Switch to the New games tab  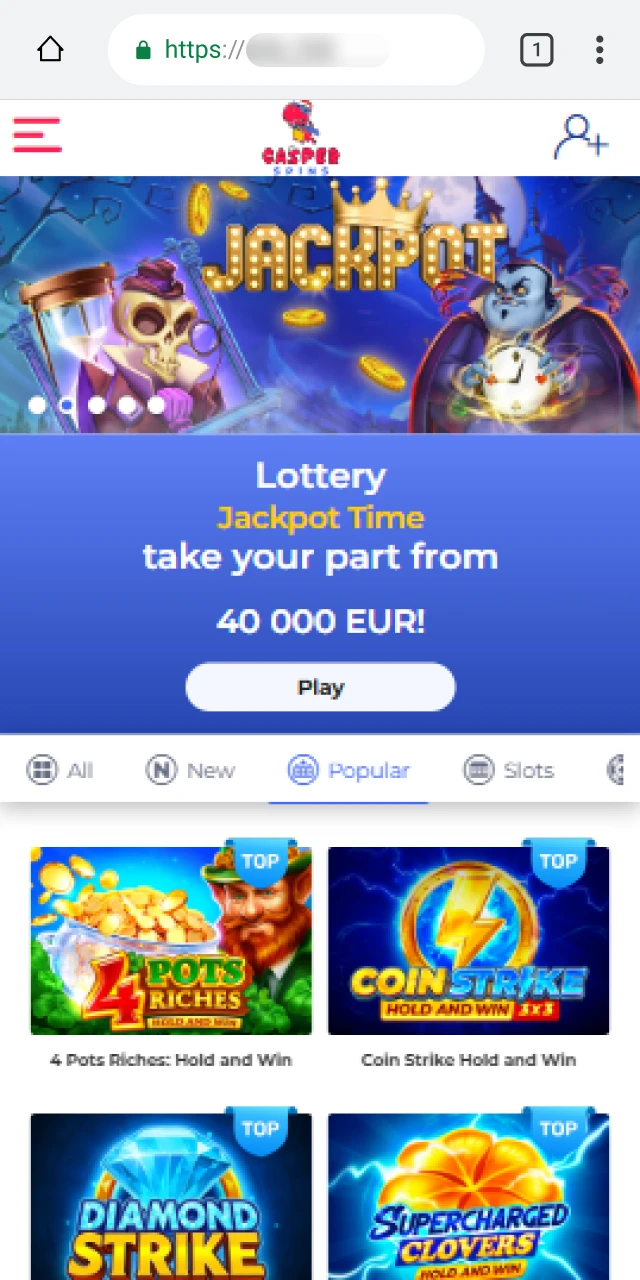190,770
